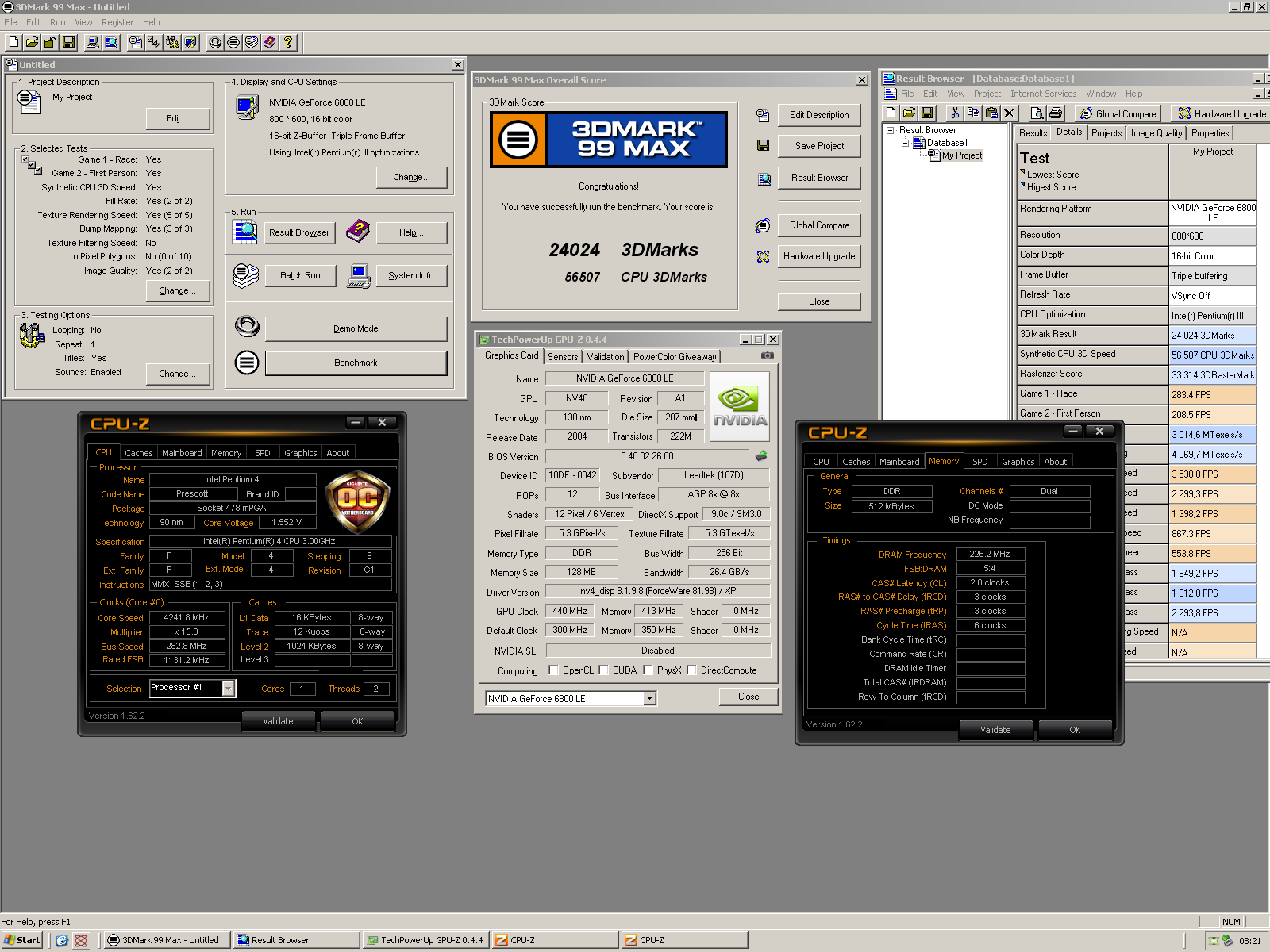The image size is (1270, 952).
Task: Click the Display settings monitor toolbar icon
Action: click(190, 42)
